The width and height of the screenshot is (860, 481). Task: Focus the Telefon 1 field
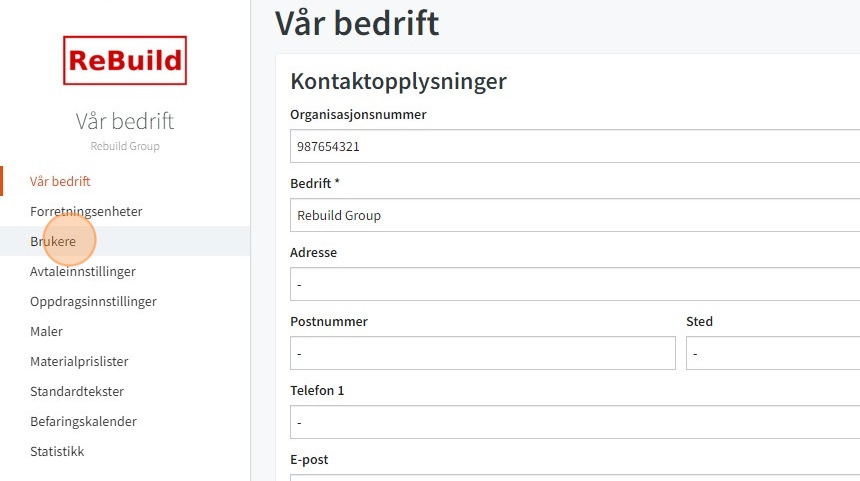coord(575,422)
